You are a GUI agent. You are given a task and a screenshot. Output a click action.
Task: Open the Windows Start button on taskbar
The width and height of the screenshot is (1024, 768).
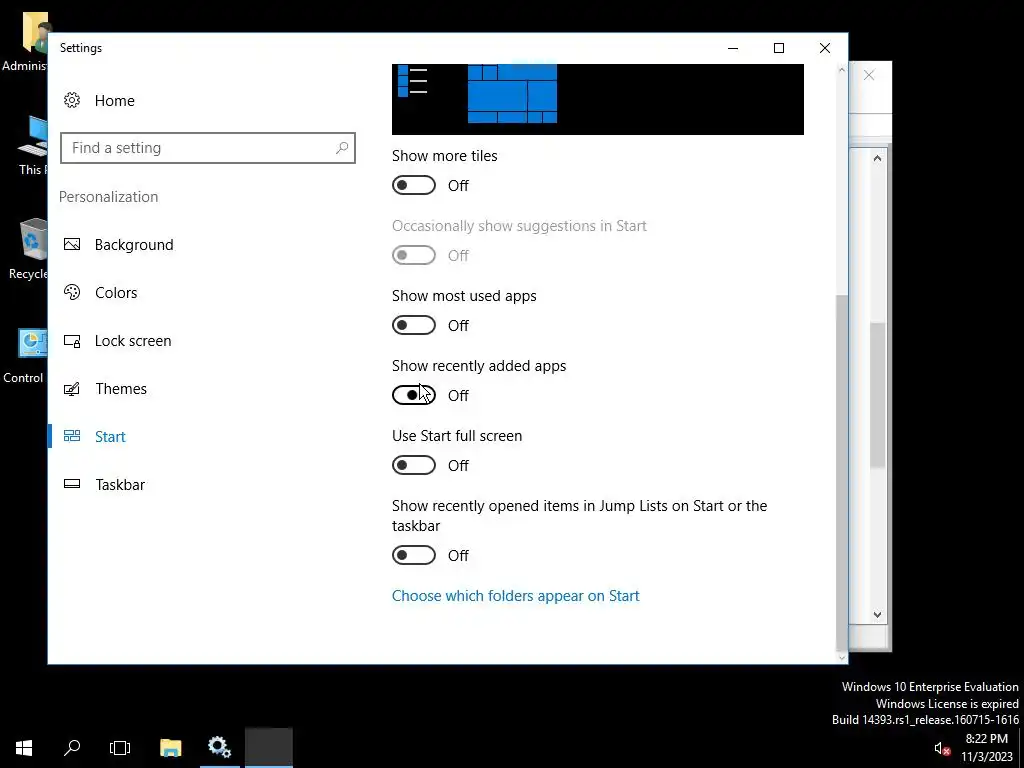(24, 748)
